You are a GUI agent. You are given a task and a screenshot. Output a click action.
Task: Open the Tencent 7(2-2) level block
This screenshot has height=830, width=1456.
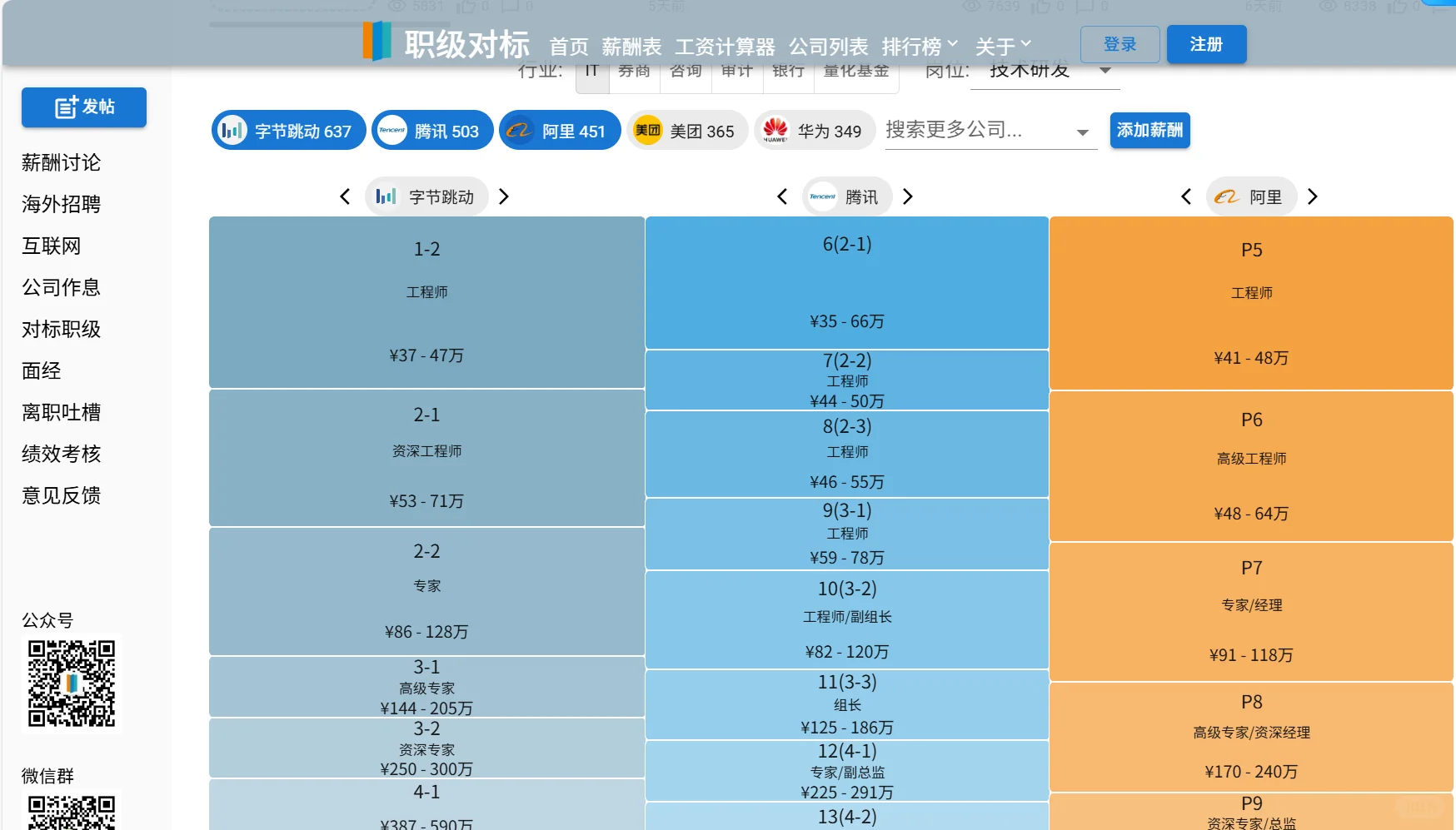pos(847,380)
